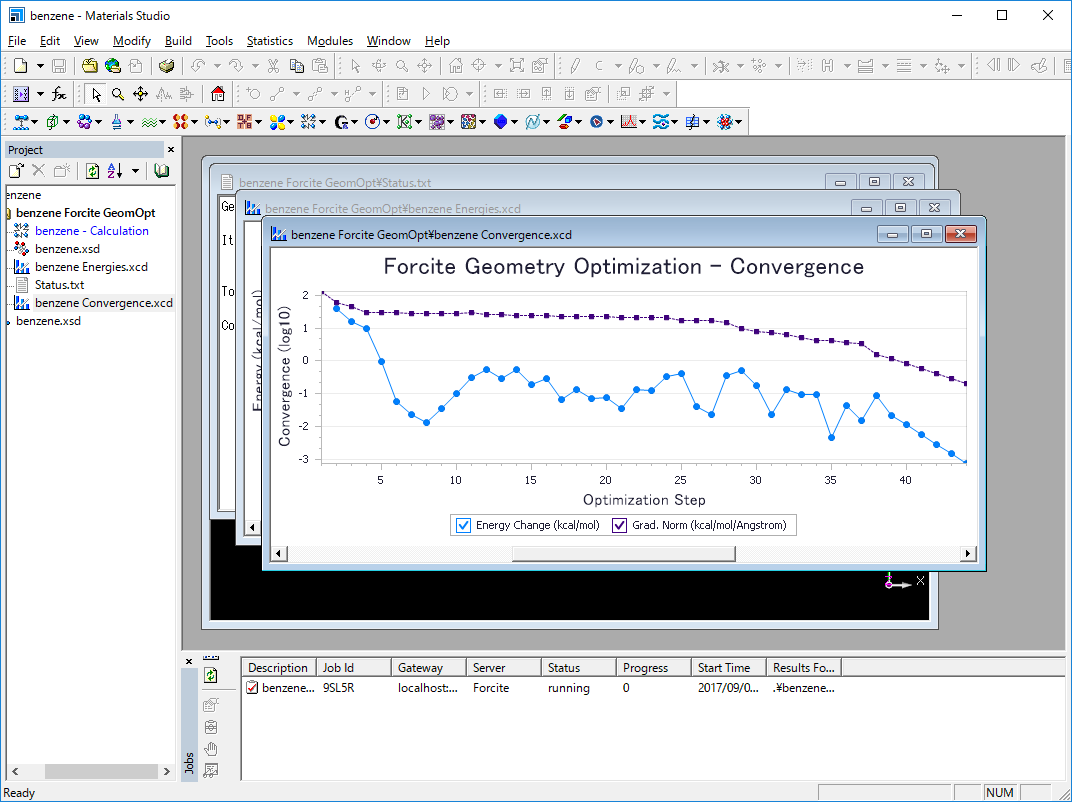Click the red Home toolbar icon
1072x802 pixels.
click(x=218, y=94)
